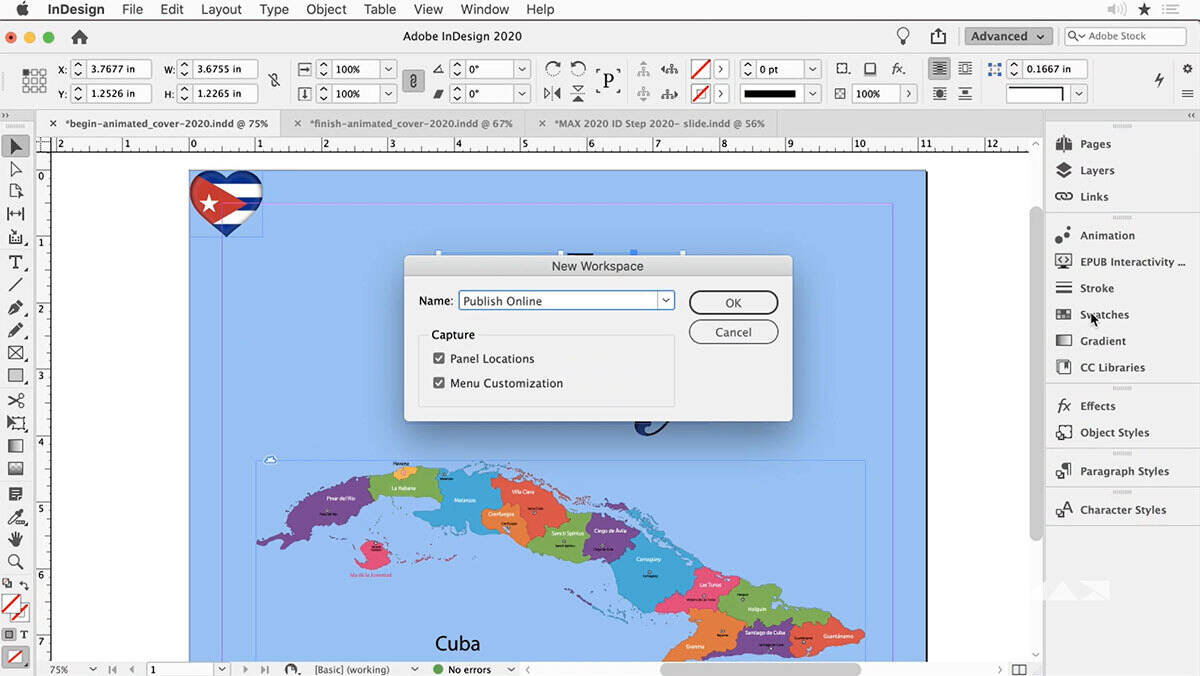Click the Home icon

(80, 37)
